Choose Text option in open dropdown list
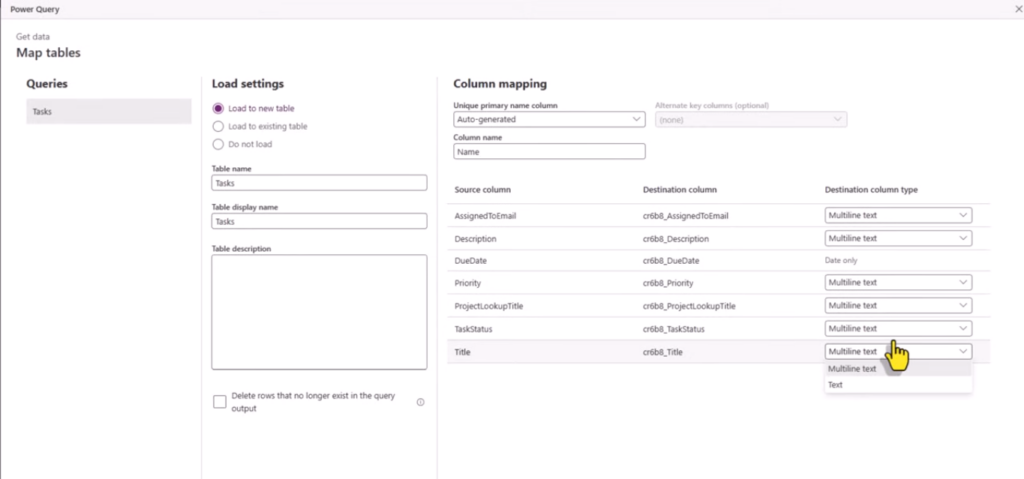1024x479 pixels. click(898, 385)
